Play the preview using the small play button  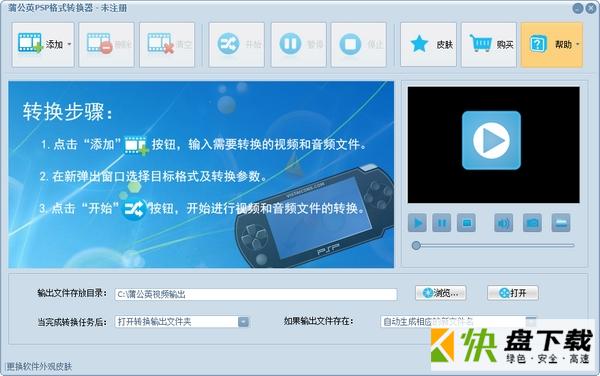pos(417,223)
